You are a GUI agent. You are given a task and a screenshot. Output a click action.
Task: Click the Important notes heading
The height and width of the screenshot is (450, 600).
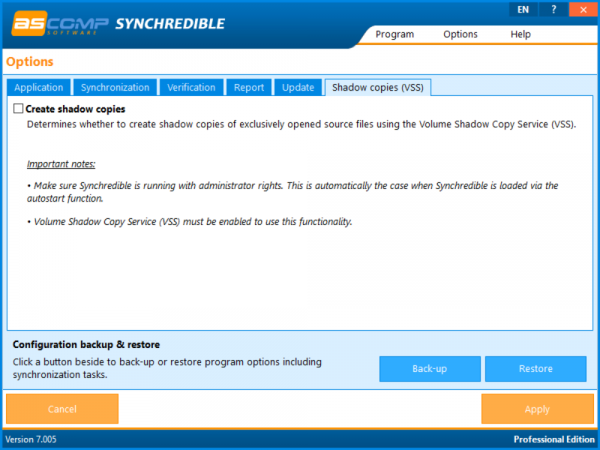(x=61, y=164)
